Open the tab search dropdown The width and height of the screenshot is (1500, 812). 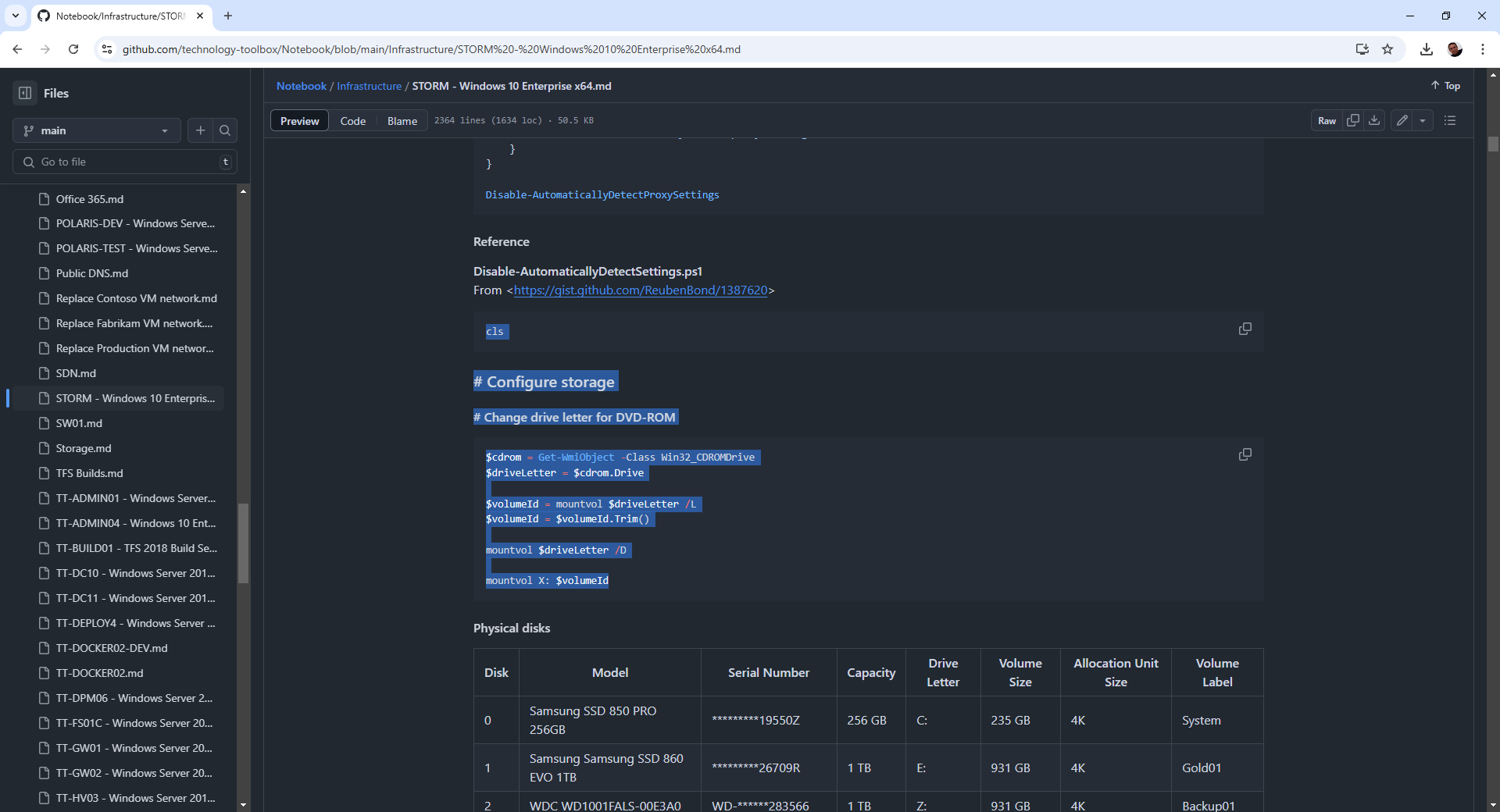[x=16, y=16]
